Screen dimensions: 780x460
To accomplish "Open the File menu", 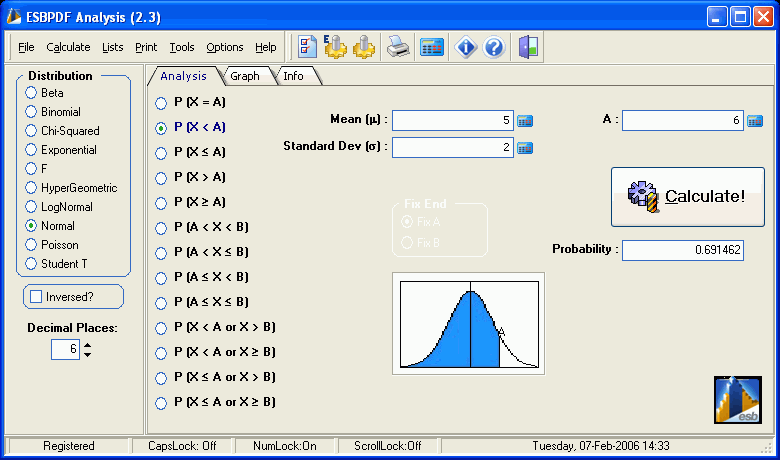I will (26, 47).
